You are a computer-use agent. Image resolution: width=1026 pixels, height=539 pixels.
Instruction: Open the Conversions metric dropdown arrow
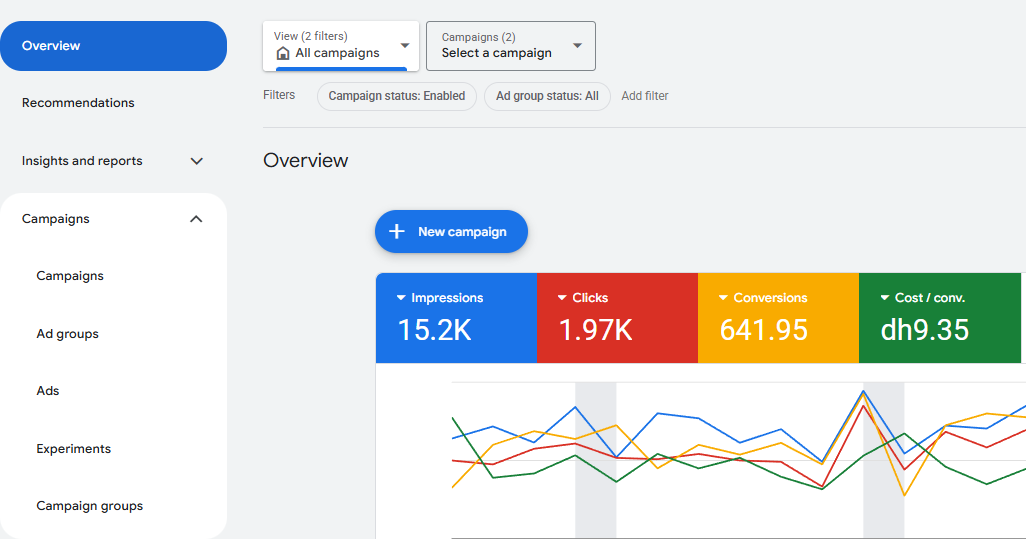(723, 298)
